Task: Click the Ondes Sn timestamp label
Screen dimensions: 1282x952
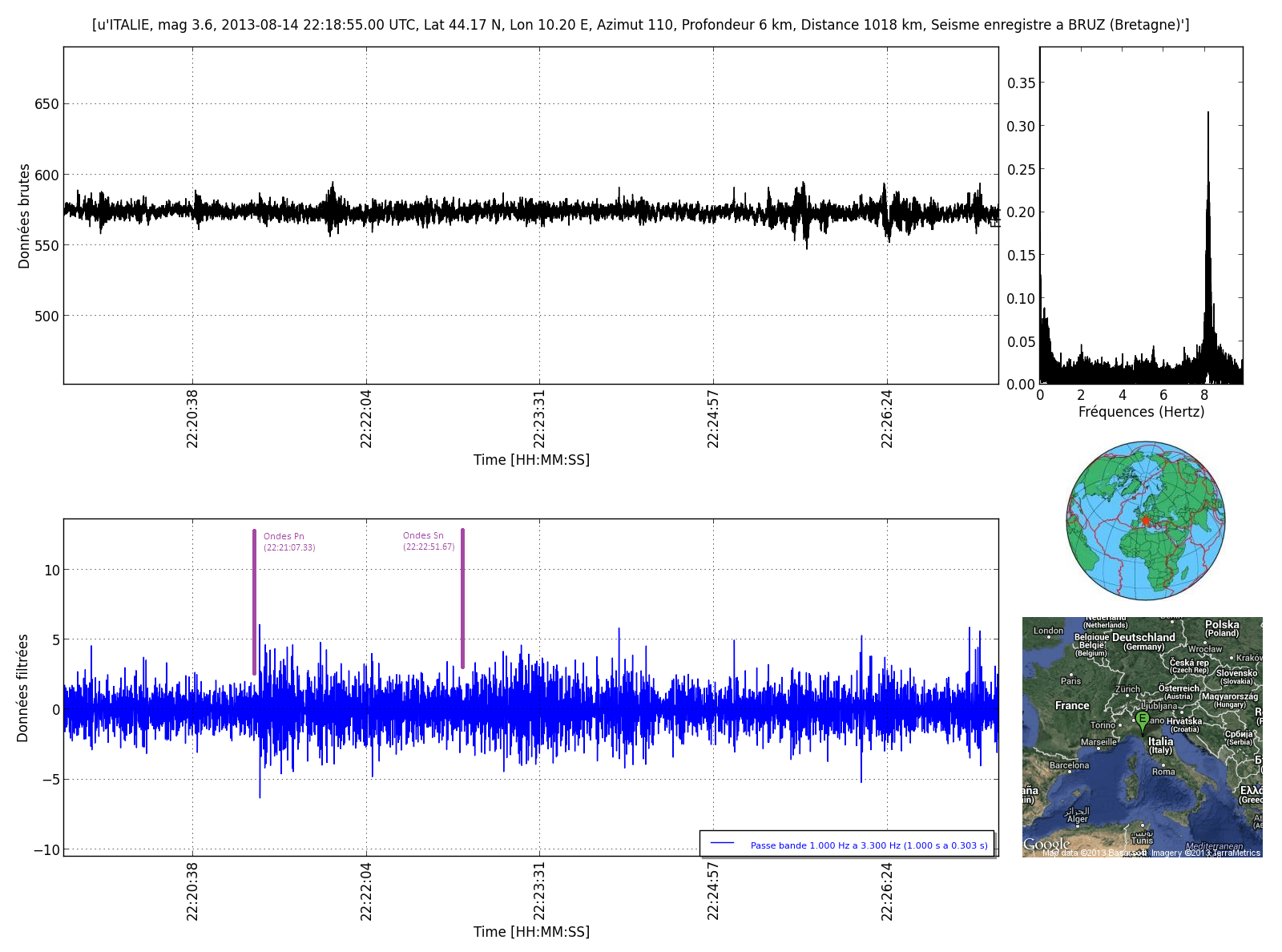Action: [x=429, y=547]
